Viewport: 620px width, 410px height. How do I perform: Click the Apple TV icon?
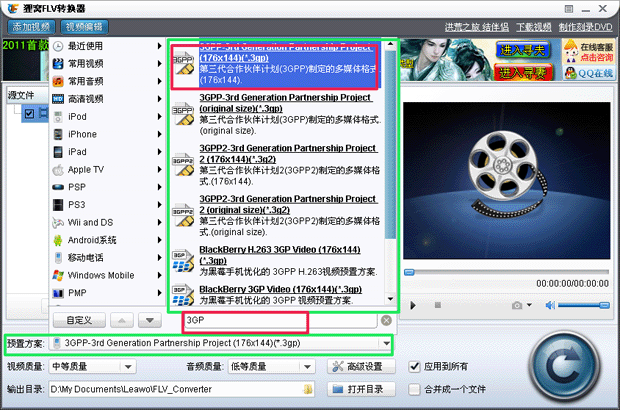pyautogui.click(x=58, y=170)
